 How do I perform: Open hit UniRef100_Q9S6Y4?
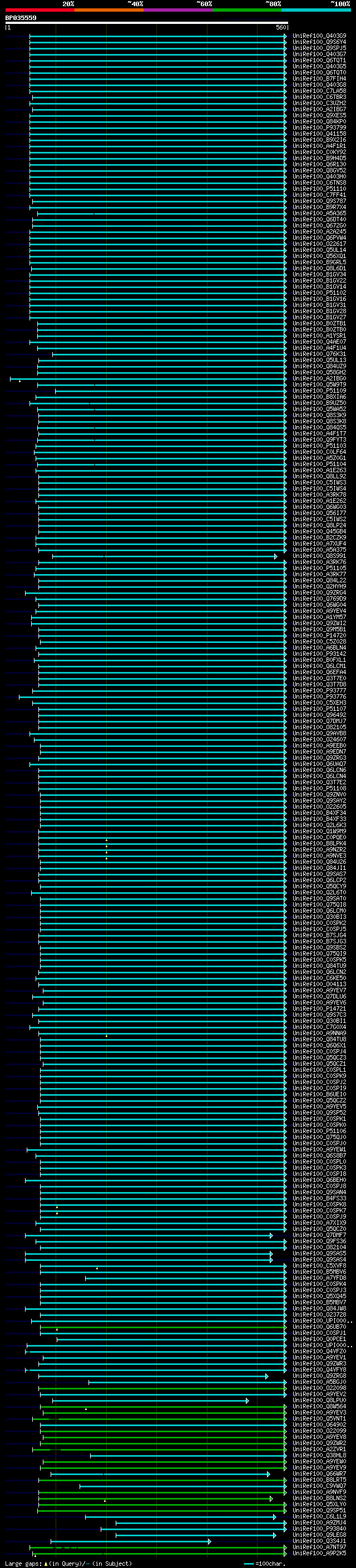(x=319, y=42)
